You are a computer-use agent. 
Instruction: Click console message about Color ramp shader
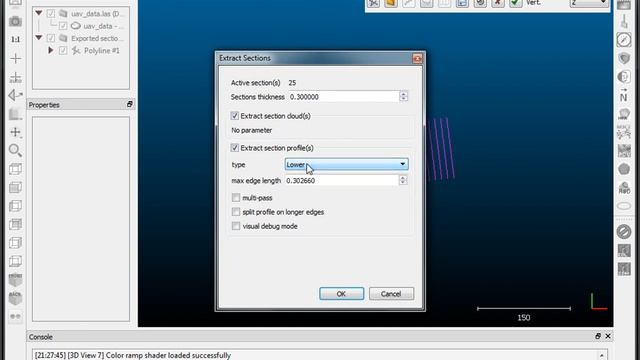click(x=133, y=356)
